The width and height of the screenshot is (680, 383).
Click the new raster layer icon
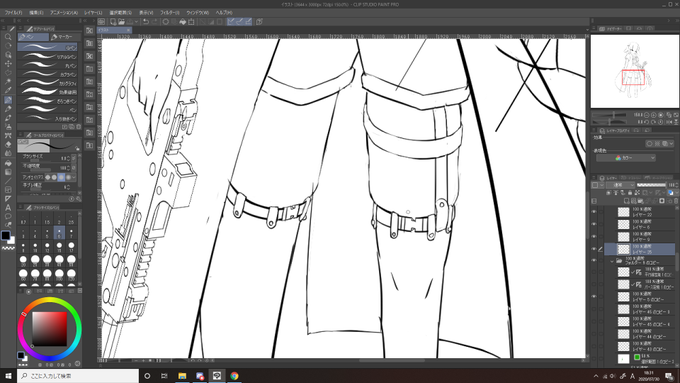(x=626, y=201)
